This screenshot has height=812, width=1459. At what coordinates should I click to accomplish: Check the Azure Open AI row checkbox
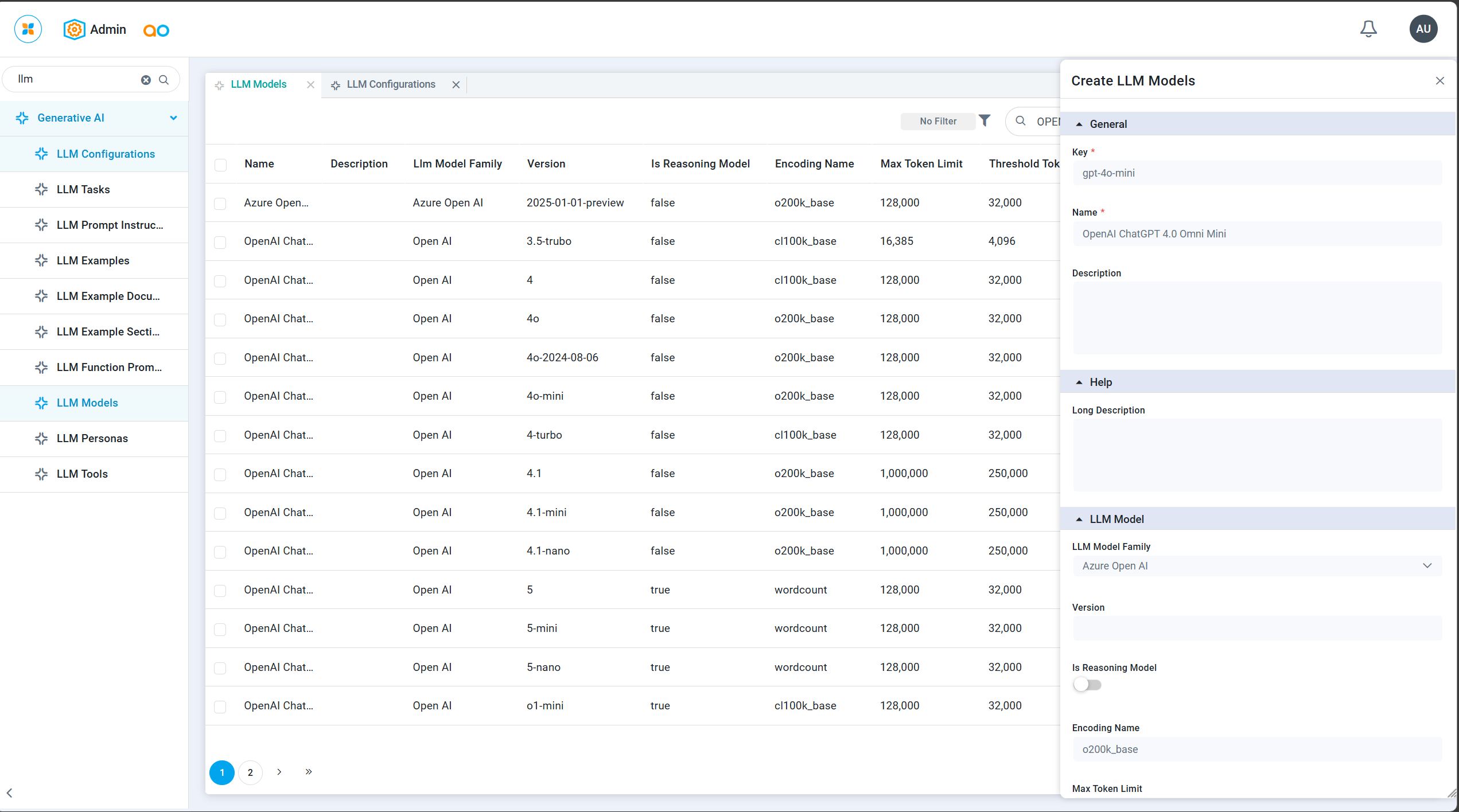pyautogui.click(x=220, y=204)
